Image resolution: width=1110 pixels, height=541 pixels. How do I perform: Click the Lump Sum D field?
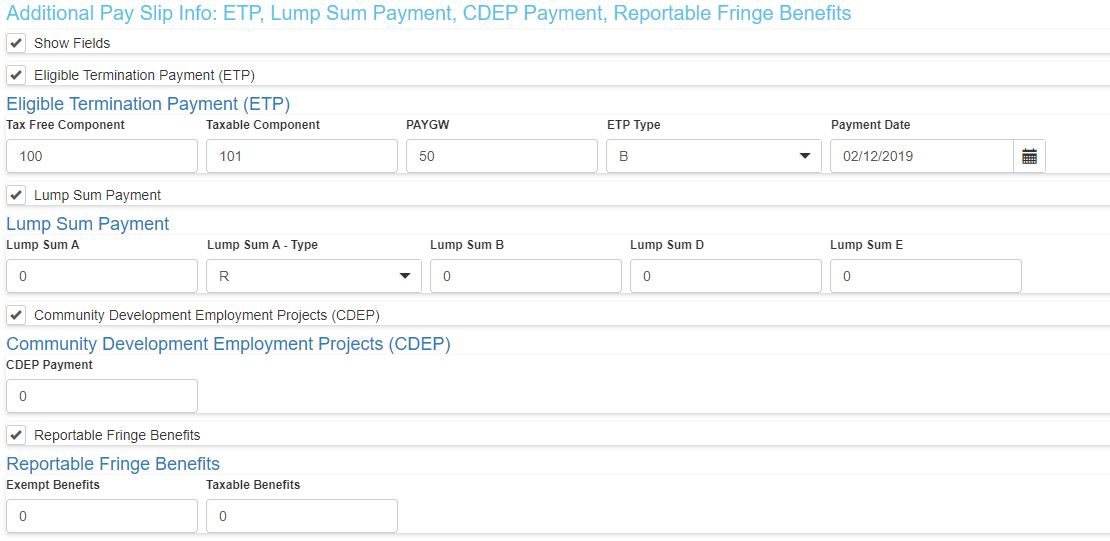point(726,276)
